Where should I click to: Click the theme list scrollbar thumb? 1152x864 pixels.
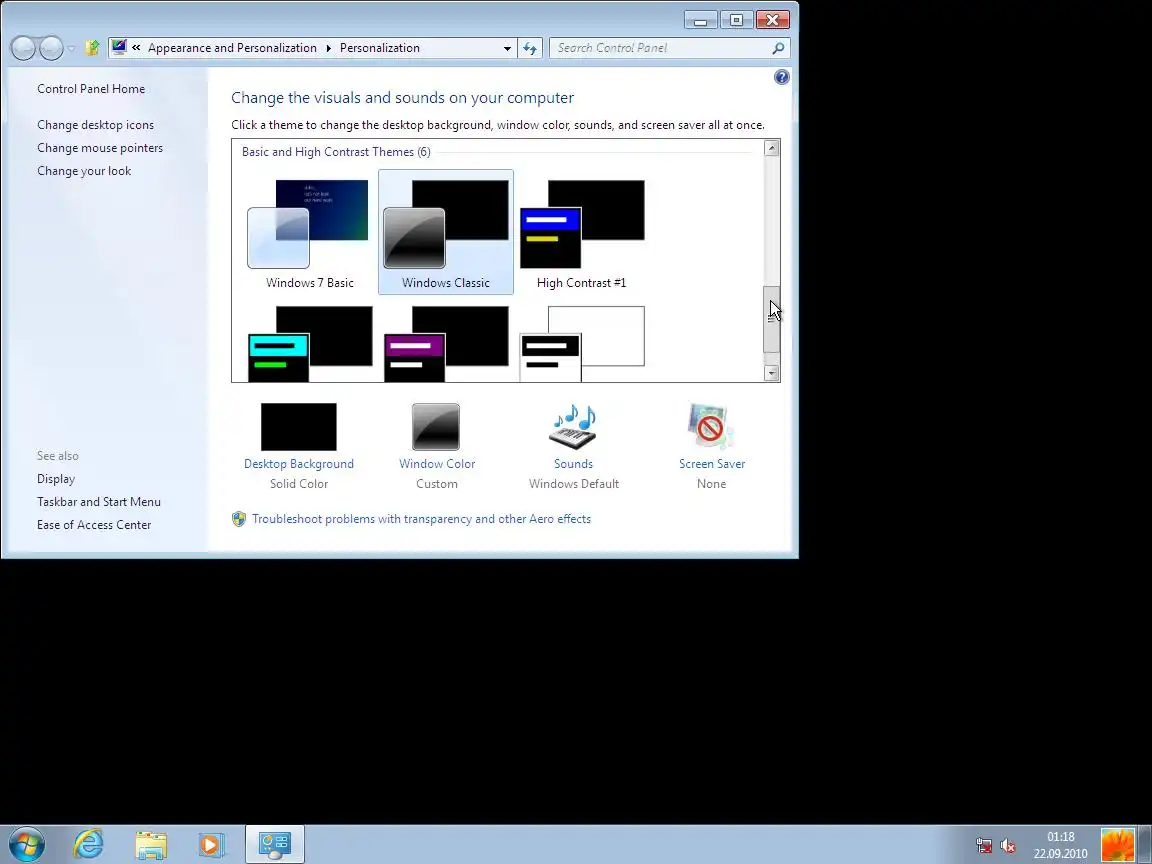(771, 319)
